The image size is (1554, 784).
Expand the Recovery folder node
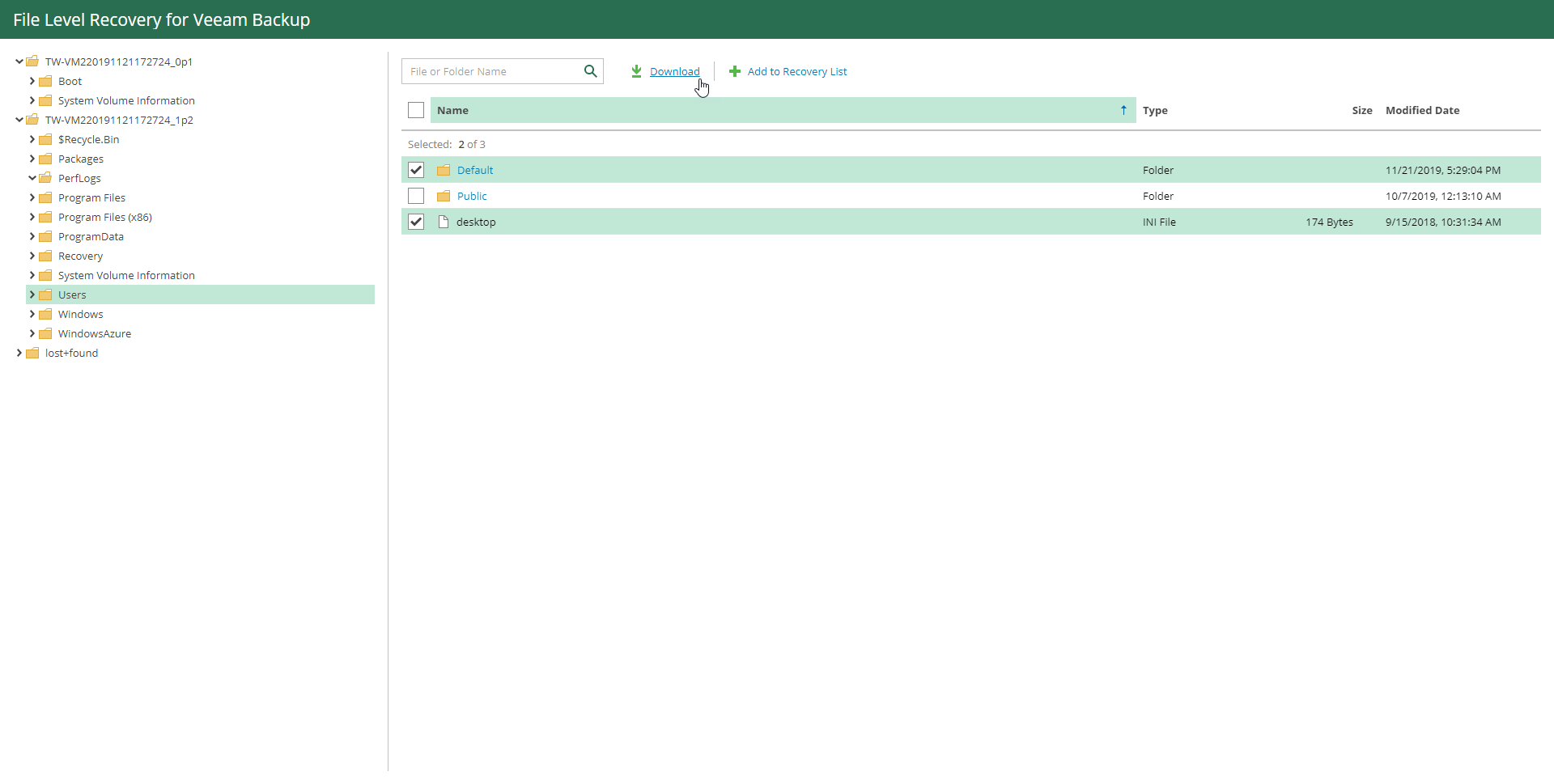coord(32,256)
